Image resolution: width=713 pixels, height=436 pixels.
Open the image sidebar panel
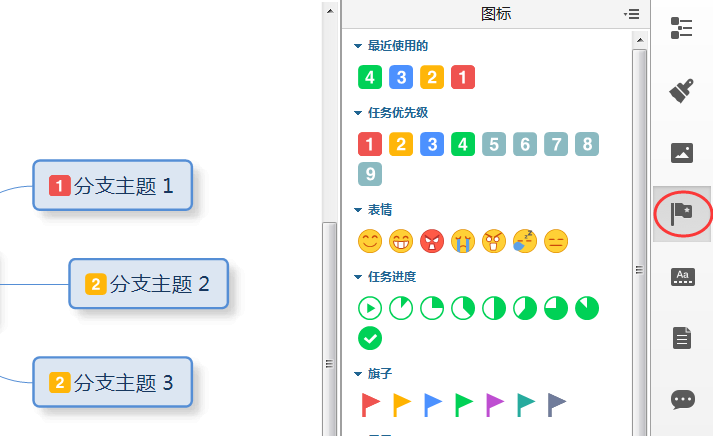point(682,153)
